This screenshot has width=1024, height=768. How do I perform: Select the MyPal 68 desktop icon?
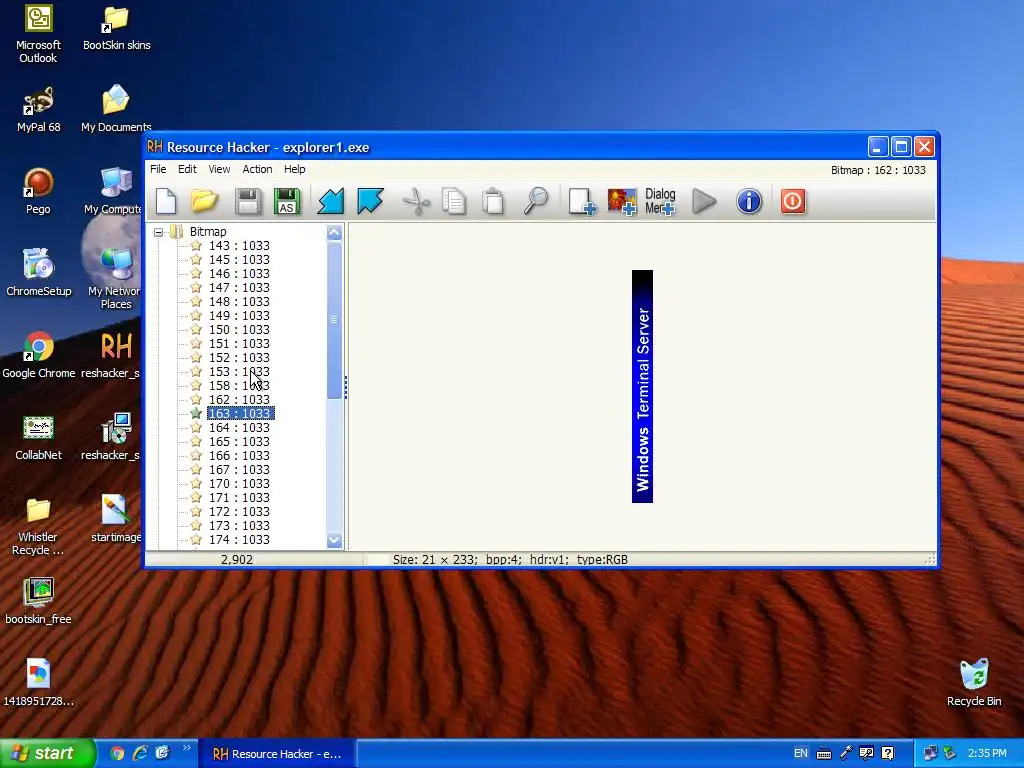click(39, 110)
